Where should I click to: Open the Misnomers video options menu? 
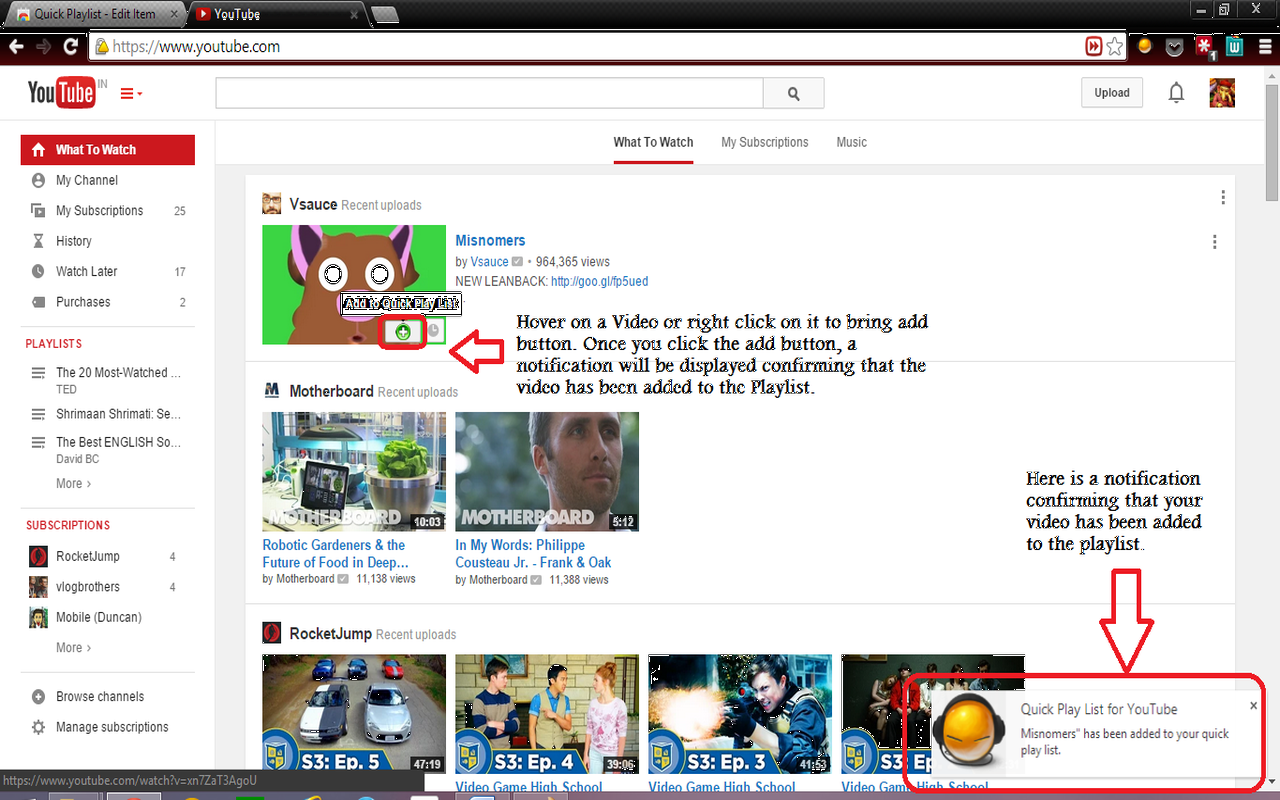click(1214, 242)
